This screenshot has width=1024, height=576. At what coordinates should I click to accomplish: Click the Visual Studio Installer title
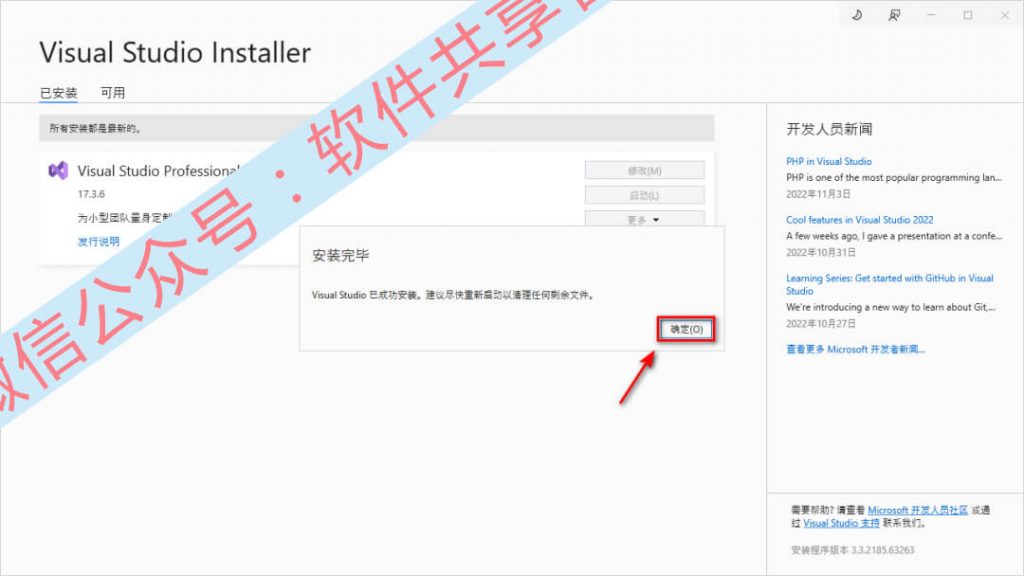pos(175,53)
